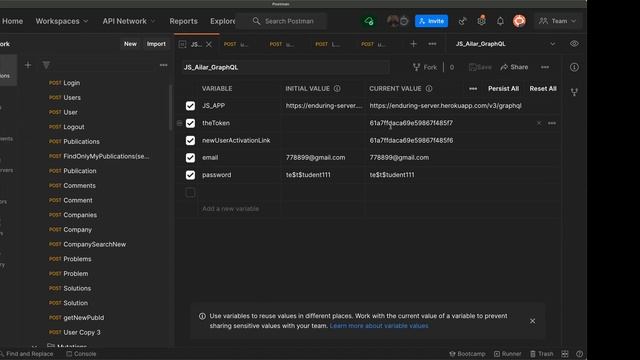Expand the API Network dropdown
The image size is (640, 360).
[x=129, y=21]
